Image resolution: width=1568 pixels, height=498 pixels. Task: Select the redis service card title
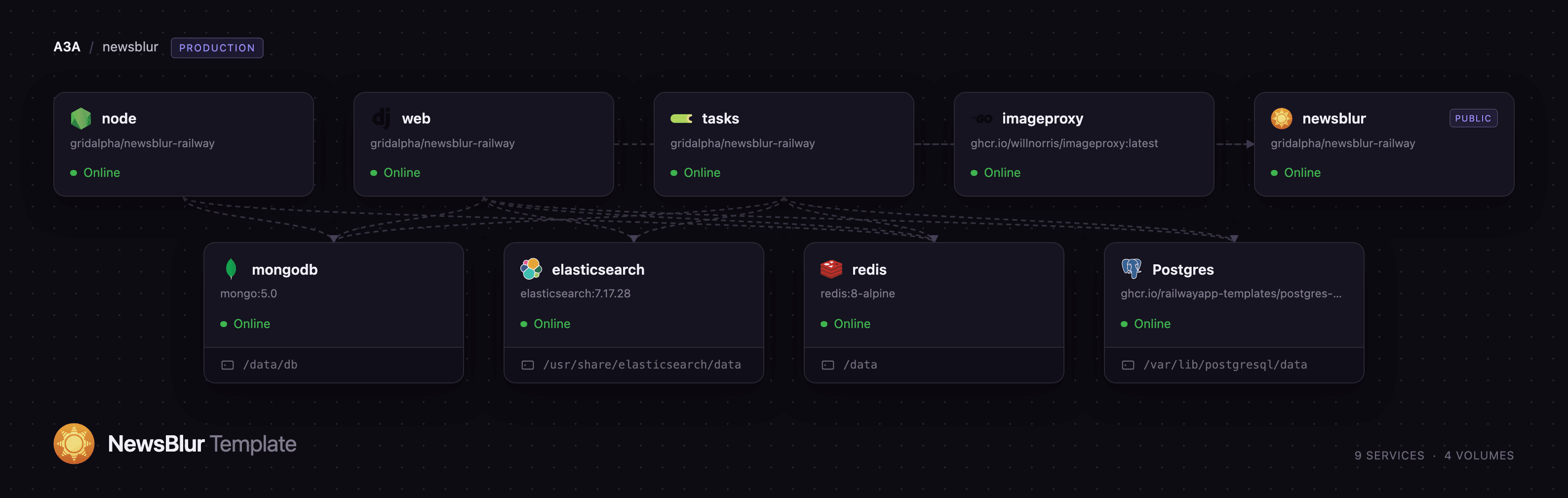point(868,270)
